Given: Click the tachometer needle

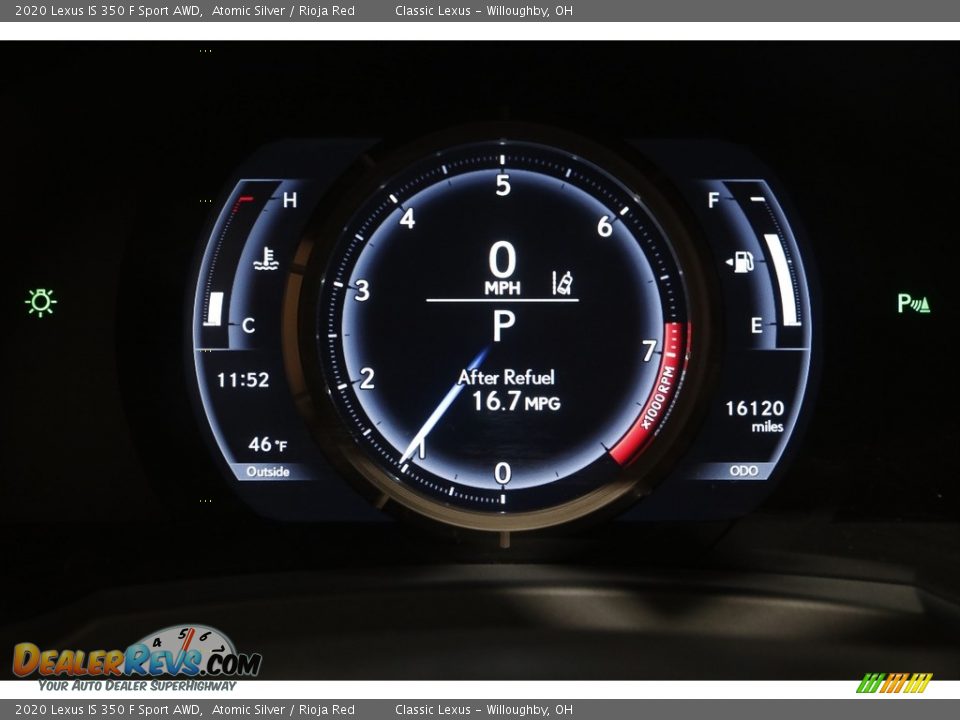Looking at the screenshot, I should [445, 406].
